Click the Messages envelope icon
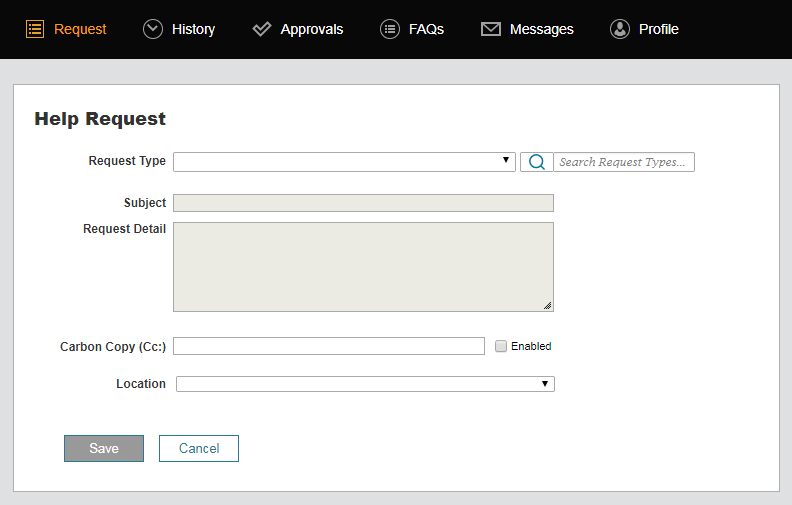The width and height of the screenshot is (792, 505). [491, 29]
